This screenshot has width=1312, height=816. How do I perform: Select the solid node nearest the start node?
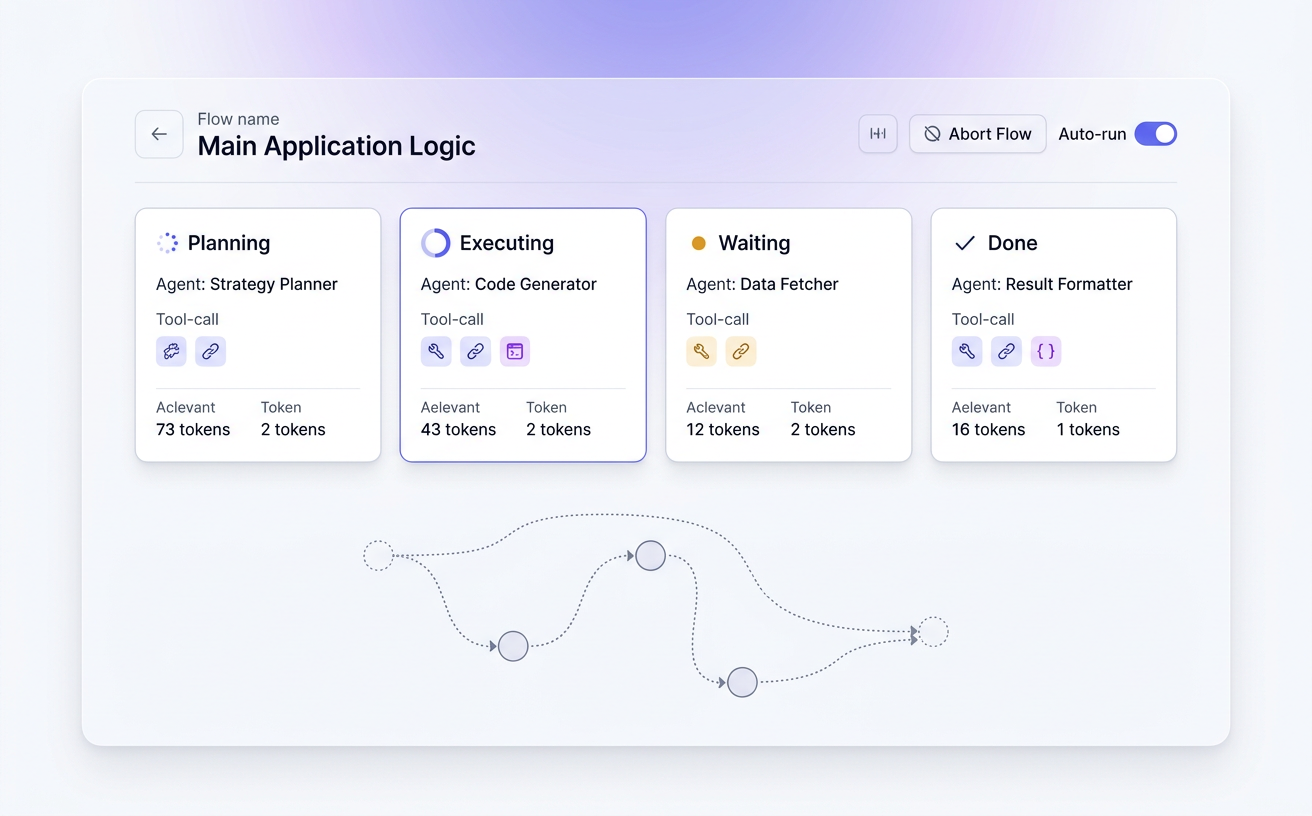pos(513,646)
